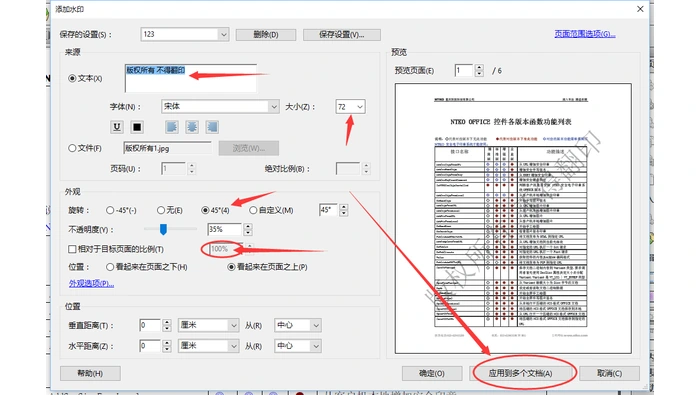Open 外观选项(P)... link

[x=91, y=283]
